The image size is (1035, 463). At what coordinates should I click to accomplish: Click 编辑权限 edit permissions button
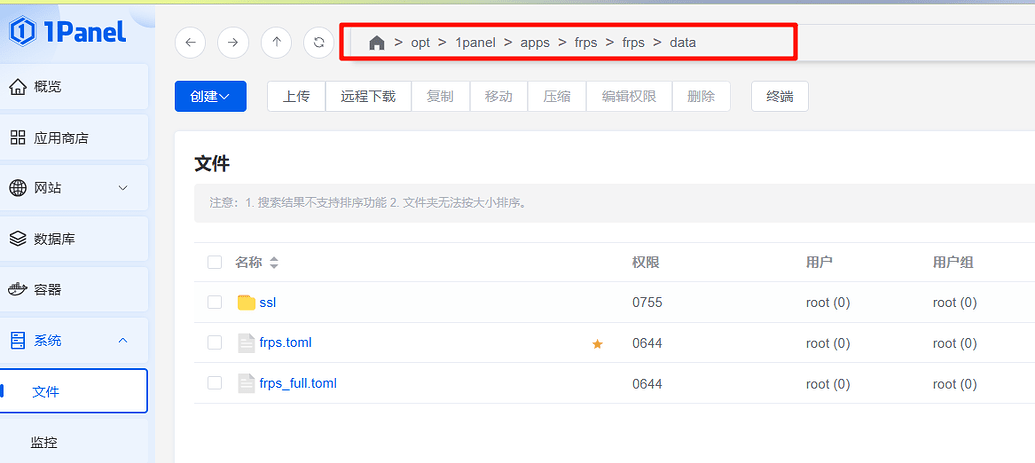629,96
